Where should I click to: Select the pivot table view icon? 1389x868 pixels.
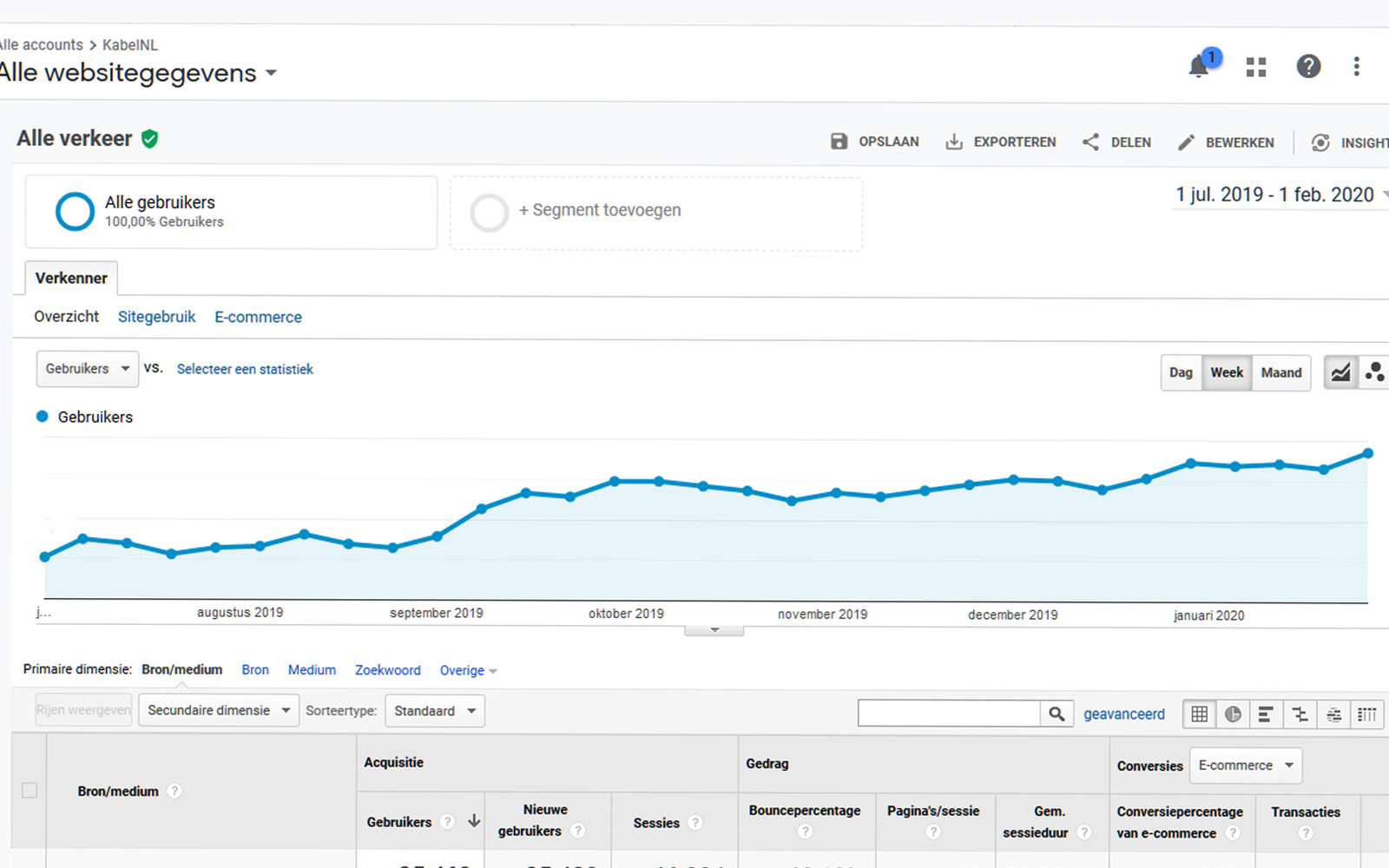(x=1367, y=713)
